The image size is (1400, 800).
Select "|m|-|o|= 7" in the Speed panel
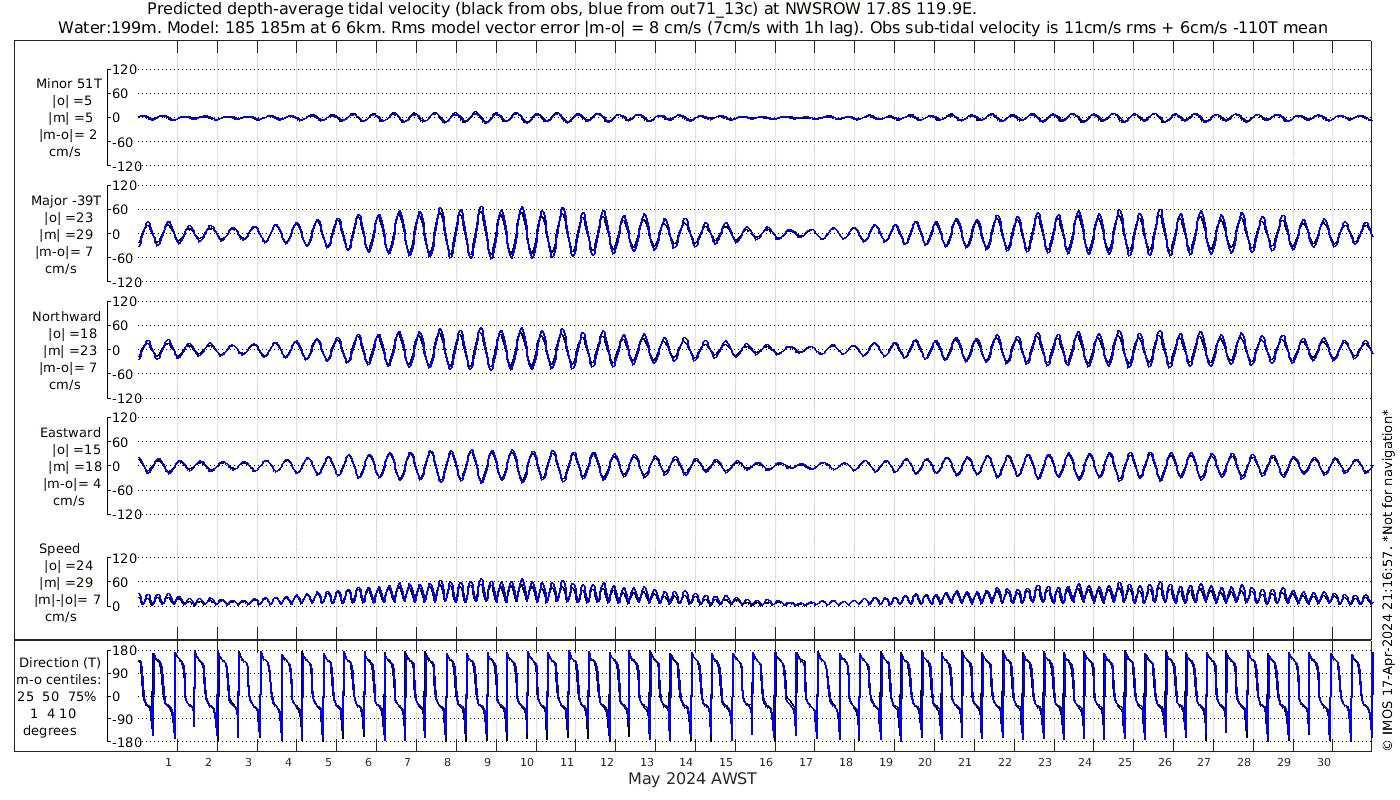(x=68, y=600)
